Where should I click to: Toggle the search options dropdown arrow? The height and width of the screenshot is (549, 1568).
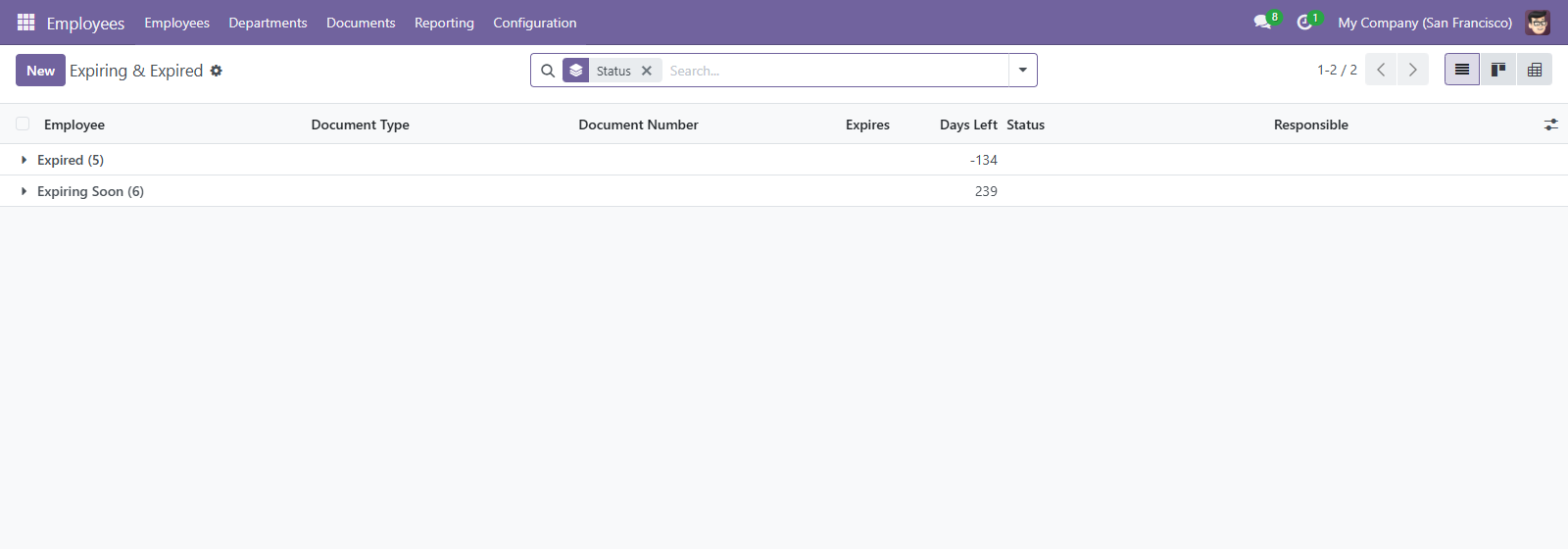(x=1023, y=71)
